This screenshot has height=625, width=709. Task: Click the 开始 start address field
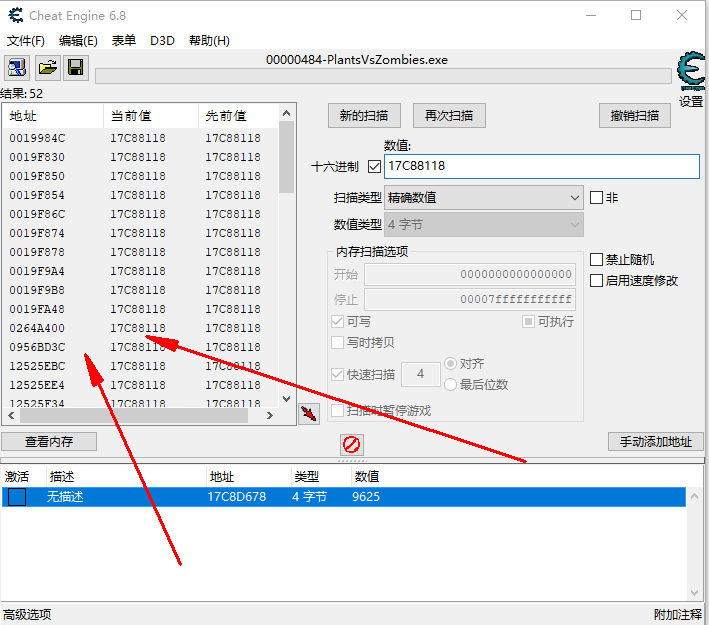[x=470, y=274]
